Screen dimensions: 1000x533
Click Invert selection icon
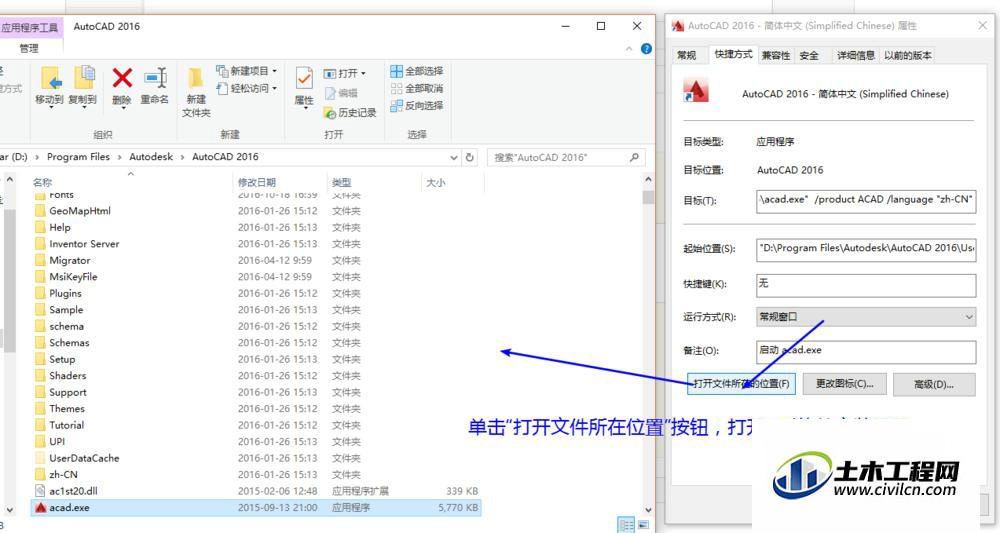[396, 105]
